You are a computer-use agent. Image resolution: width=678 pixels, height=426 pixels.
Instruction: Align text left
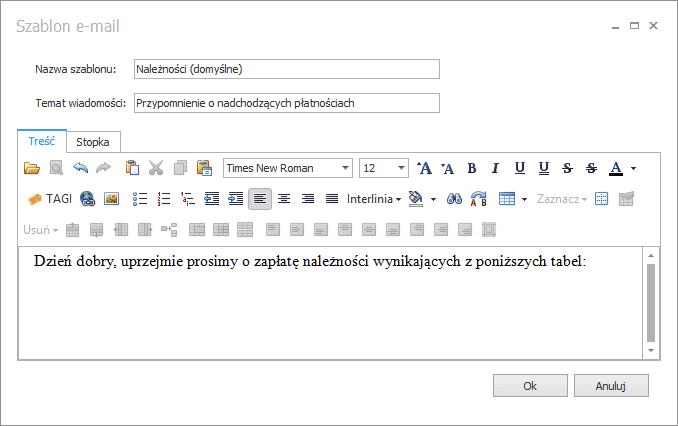pyautogui.click(x=260, y=199)
